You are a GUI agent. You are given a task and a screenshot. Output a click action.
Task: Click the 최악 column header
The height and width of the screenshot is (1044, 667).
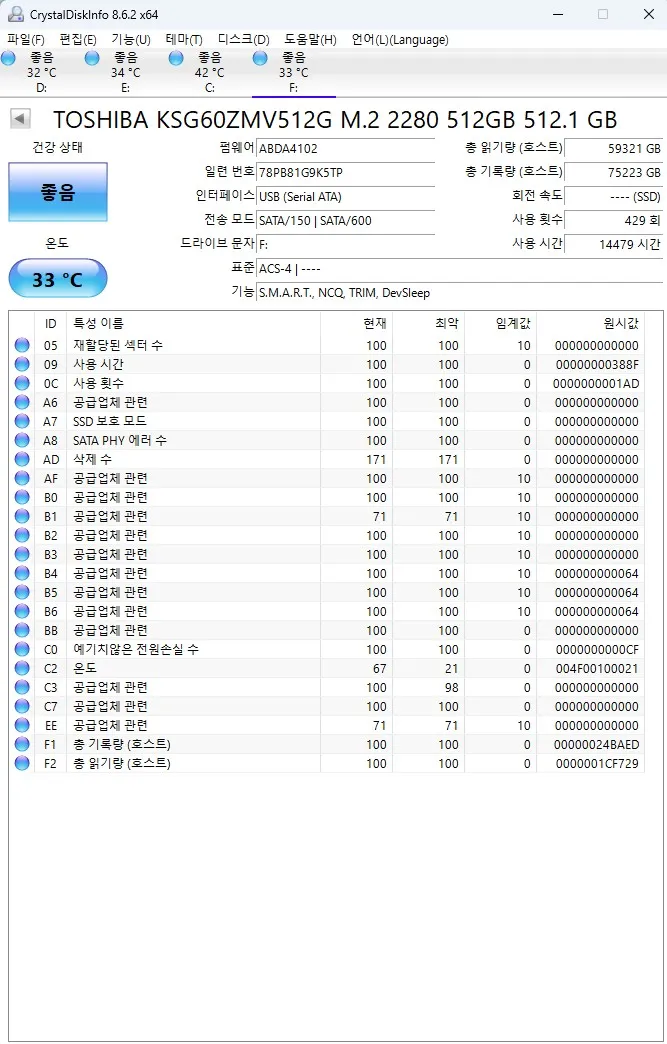coord(429,324)
